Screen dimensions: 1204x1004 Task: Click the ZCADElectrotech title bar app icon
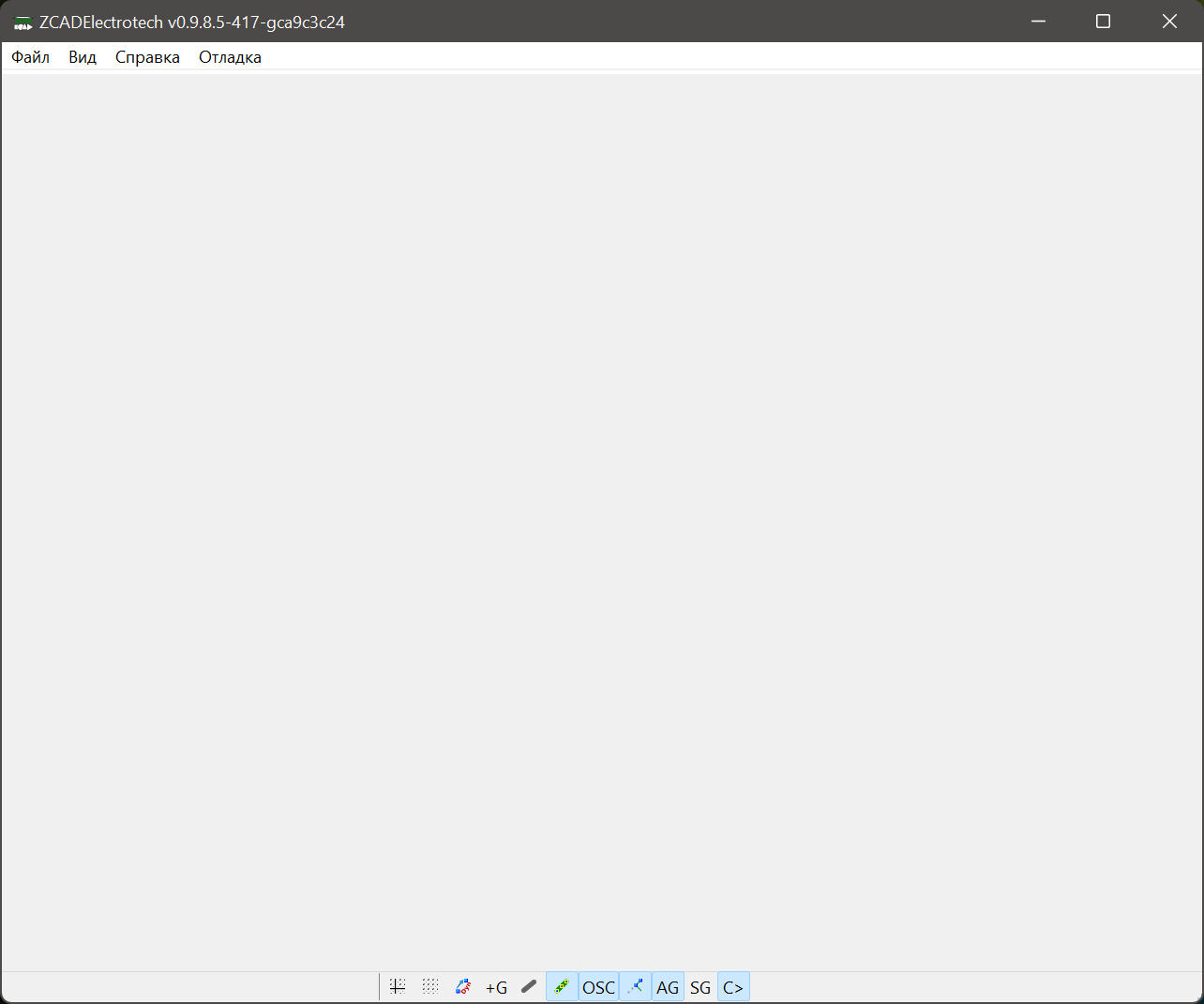tap(23, 22)
